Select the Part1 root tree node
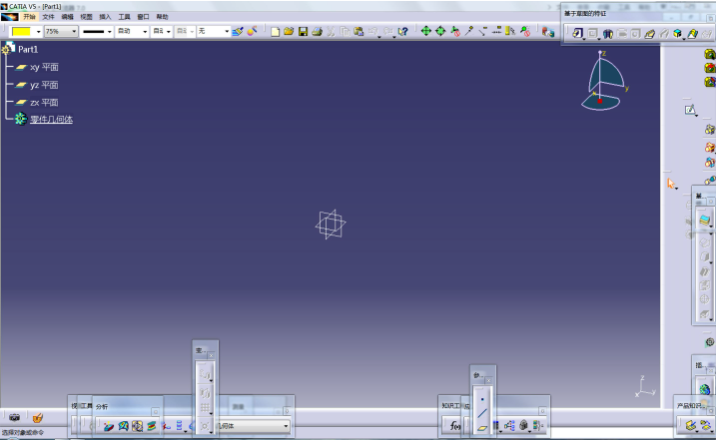 pyautogui.click(x=28, y=49)
